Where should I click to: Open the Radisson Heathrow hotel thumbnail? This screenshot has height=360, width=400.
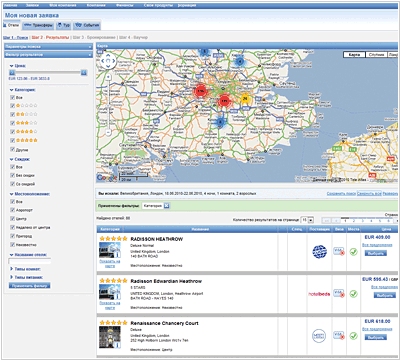[110, 250]
